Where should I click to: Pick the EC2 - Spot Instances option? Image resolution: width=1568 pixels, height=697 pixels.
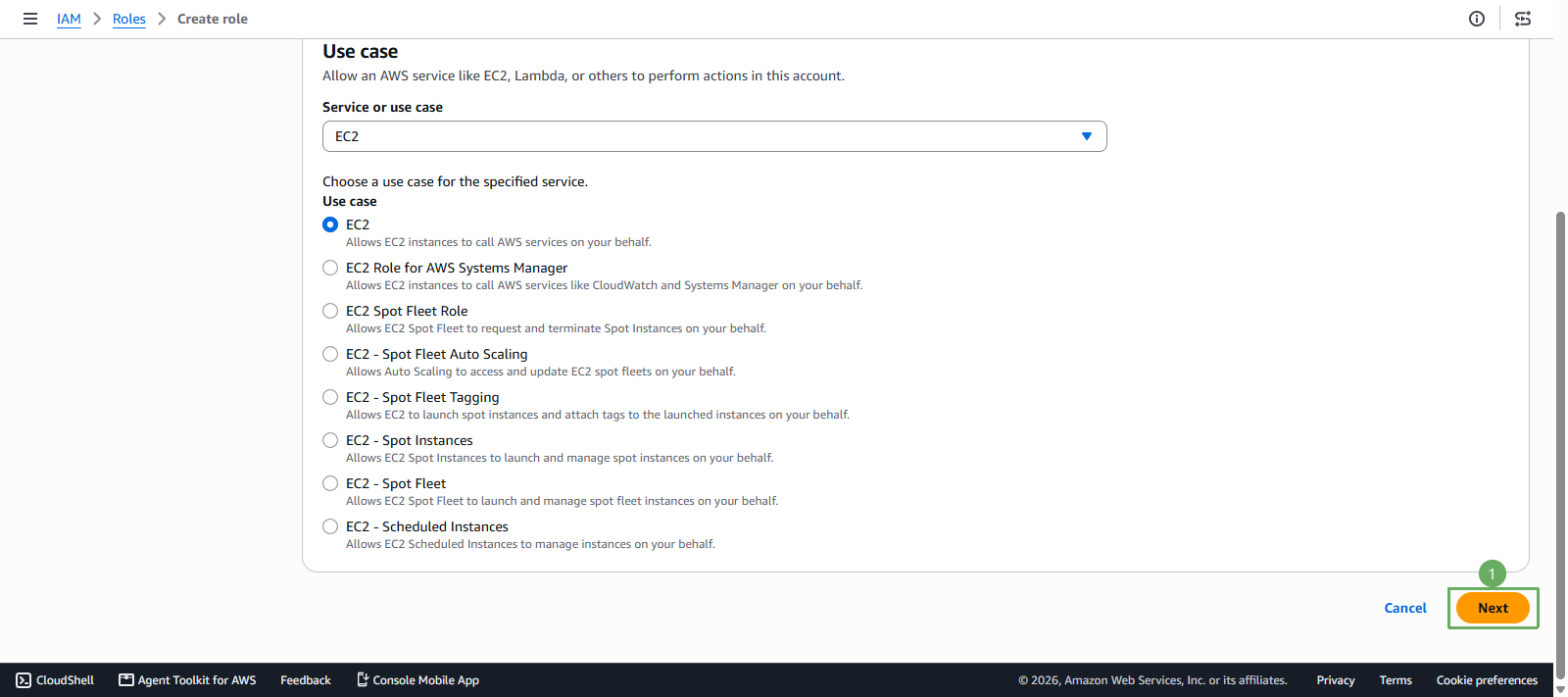(x=330, y=440)
